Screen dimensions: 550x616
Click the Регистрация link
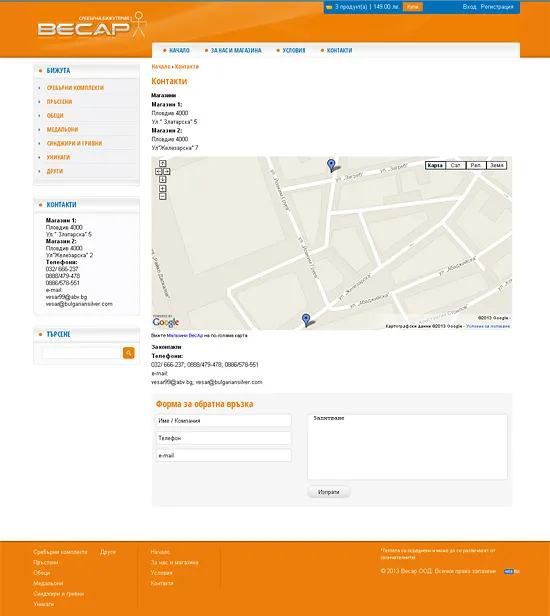497,7
